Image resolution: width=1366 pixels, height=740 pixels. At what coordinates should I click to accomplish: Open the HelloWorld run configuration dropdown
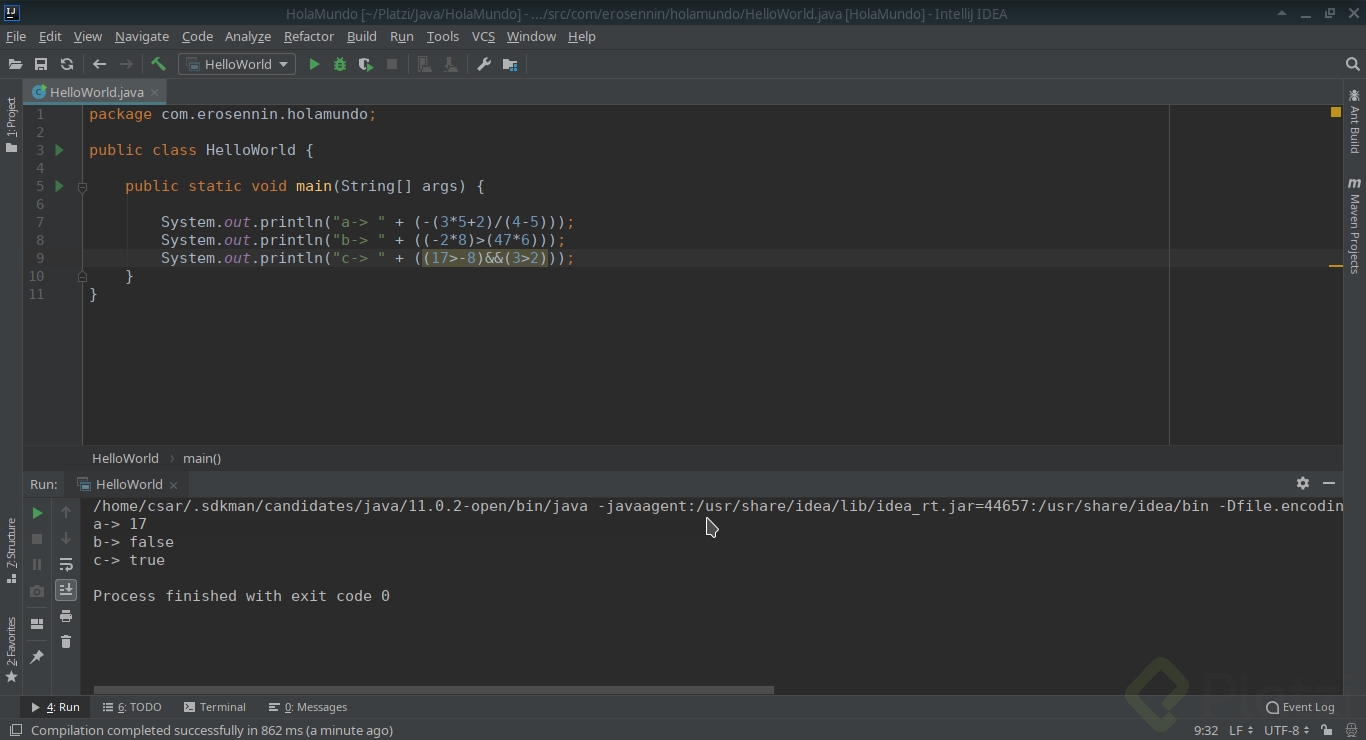coord(237,64)
